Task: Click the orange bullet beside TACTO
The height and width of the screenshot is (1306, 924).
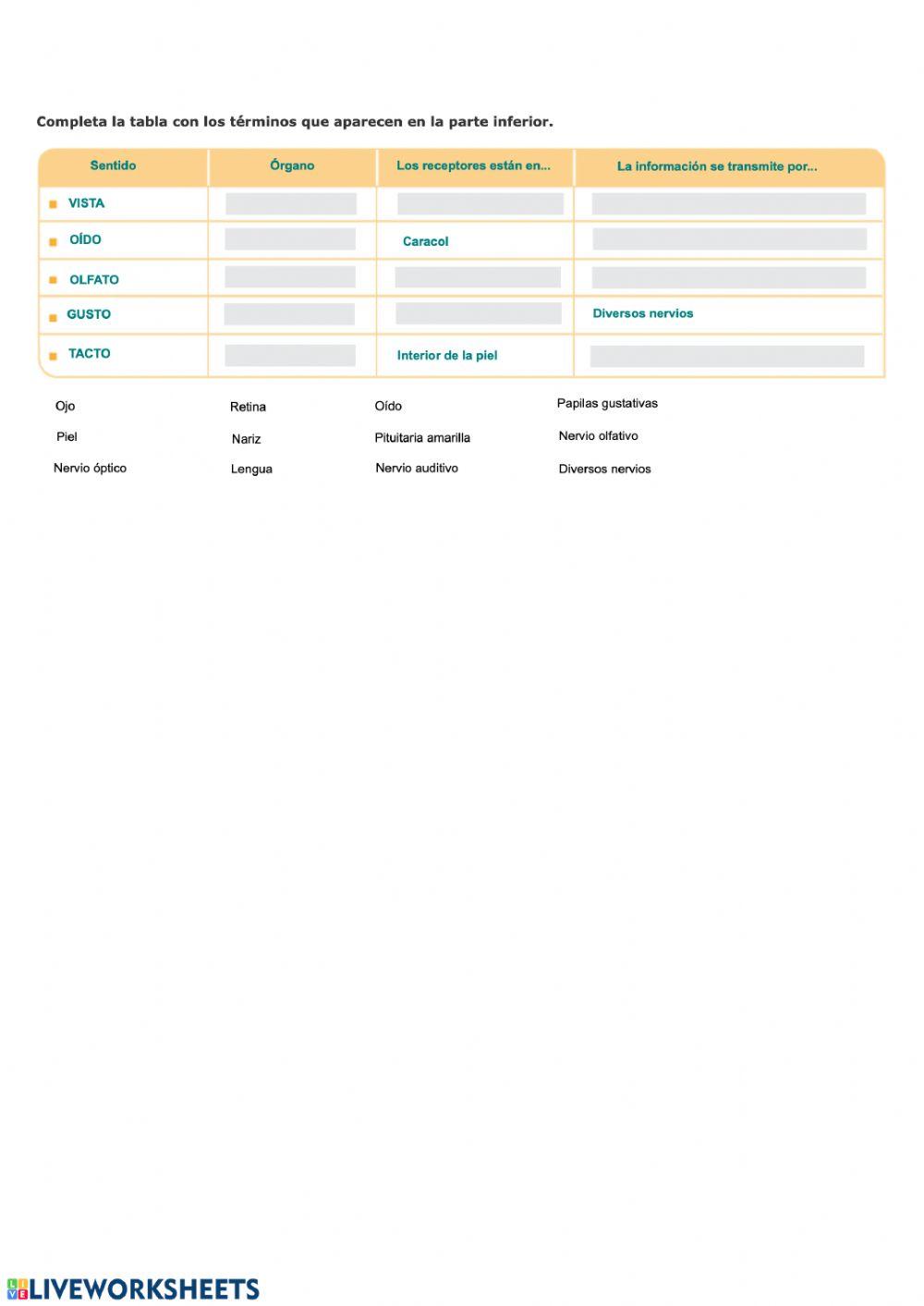Action: [54, 355]
